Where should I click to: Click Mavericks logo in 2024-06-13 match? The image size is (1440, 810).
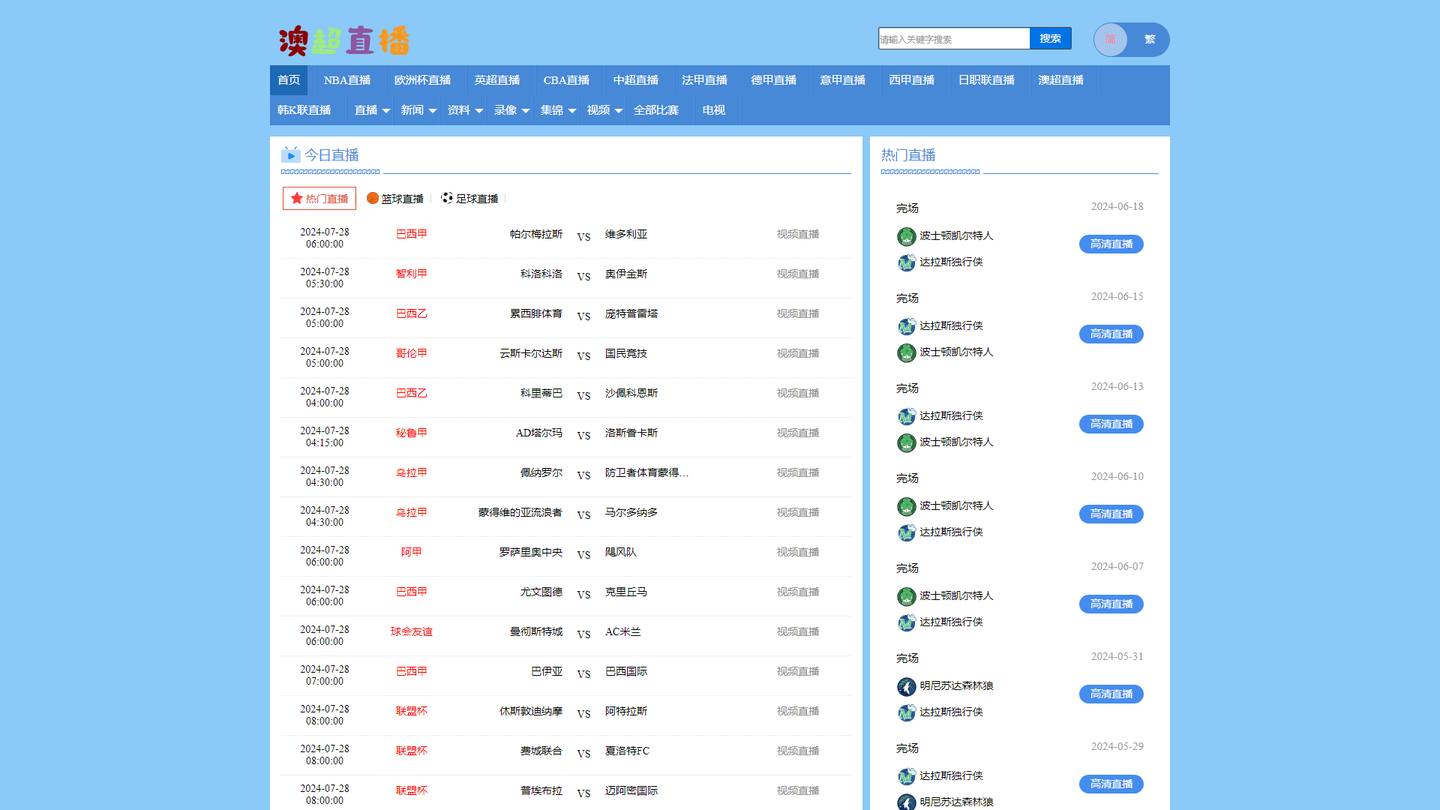click(906, 417)
